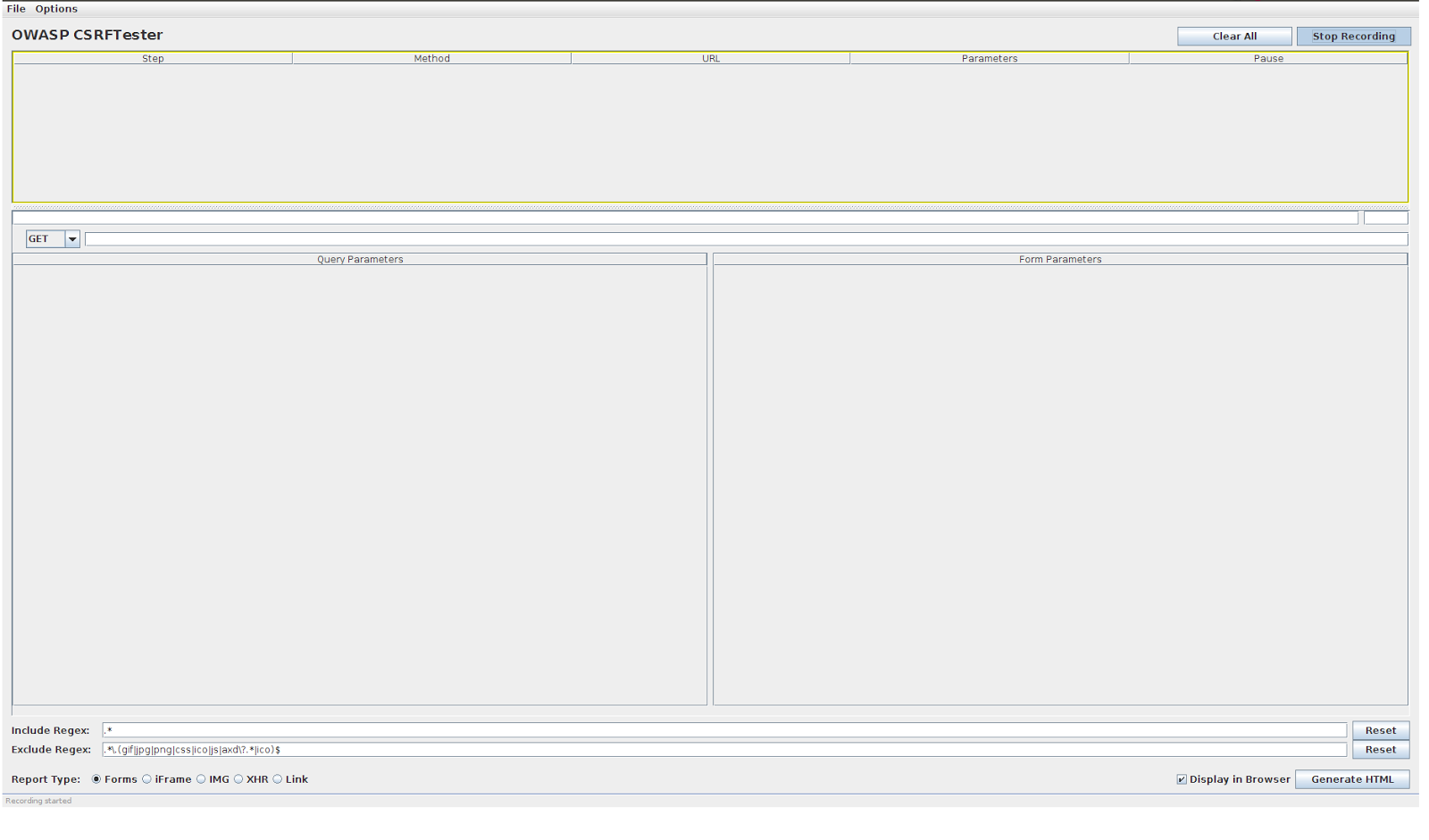Viewport: 1429px width, 840px height.
Task: Reset the Include Regex field
Action: [1380, 729]
